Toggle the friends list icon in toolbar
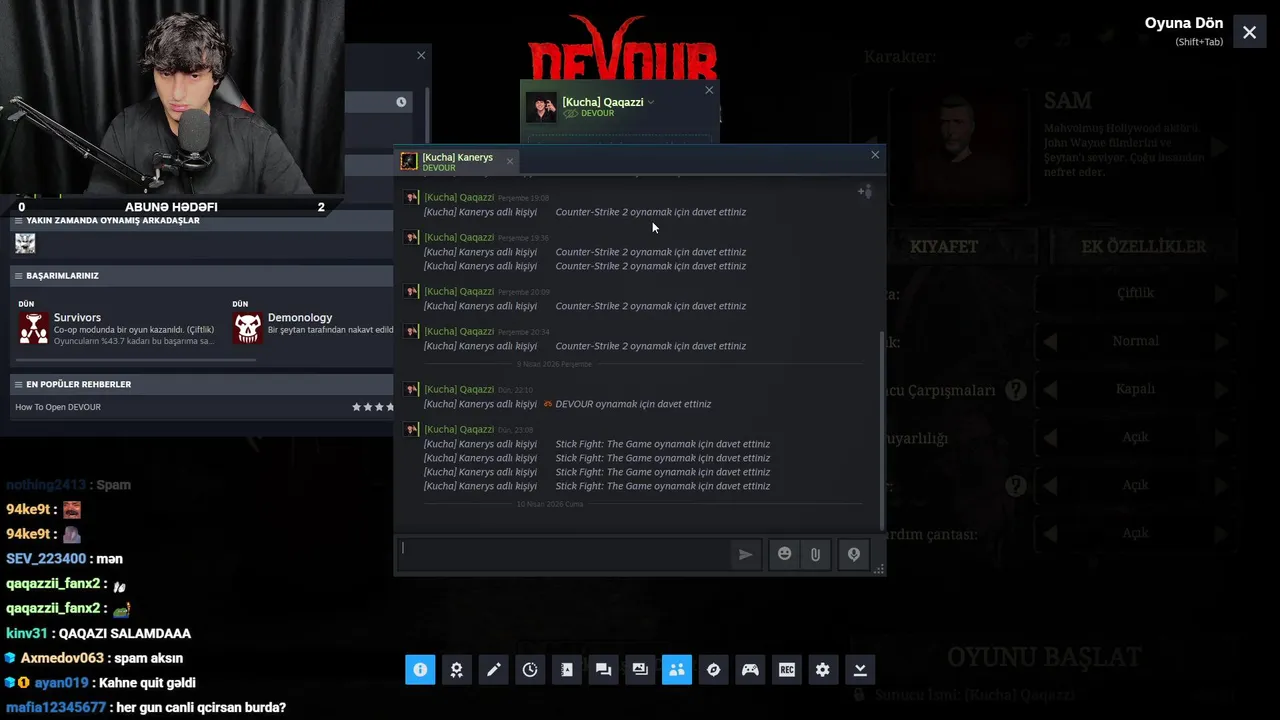1280x720 pixels. (x=677, y=670)
